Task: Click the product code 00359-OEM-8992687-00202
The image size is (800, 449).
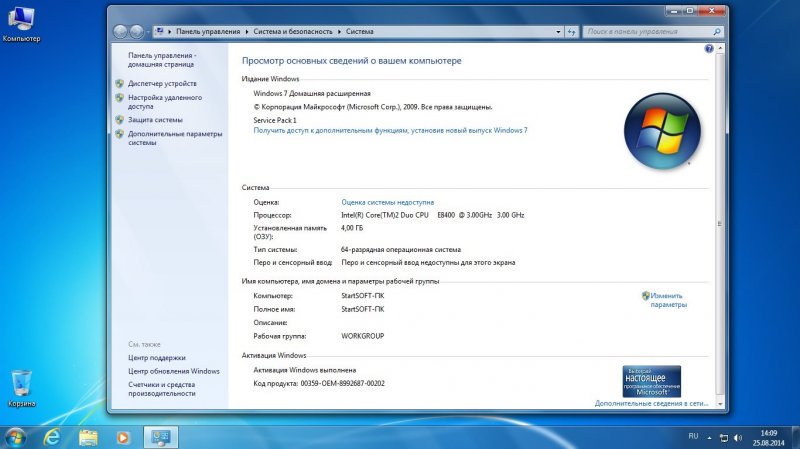Action: (x=342, y=383)
